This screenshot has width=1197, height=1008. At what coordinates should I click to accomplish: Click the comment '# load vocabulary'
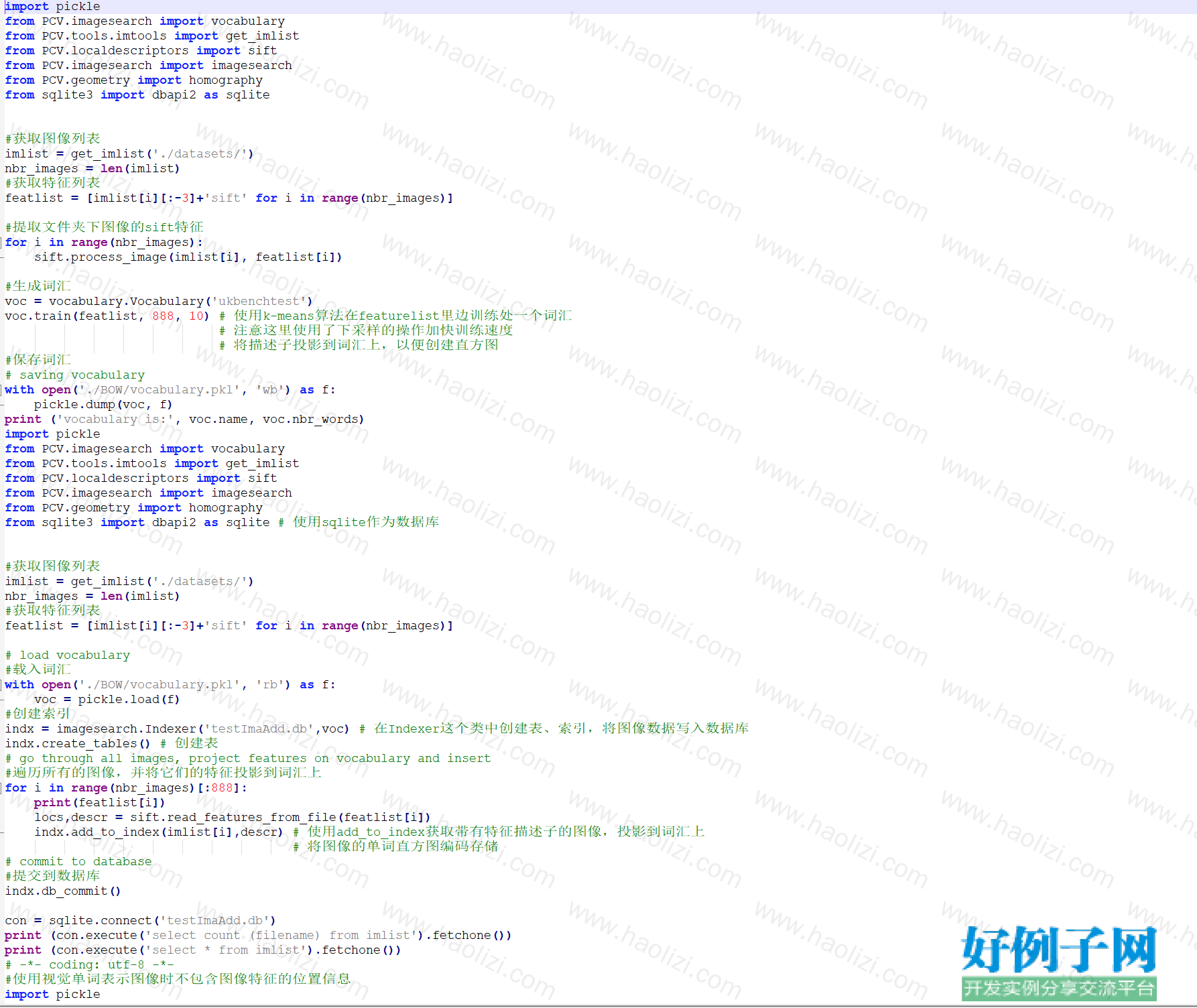67,655
